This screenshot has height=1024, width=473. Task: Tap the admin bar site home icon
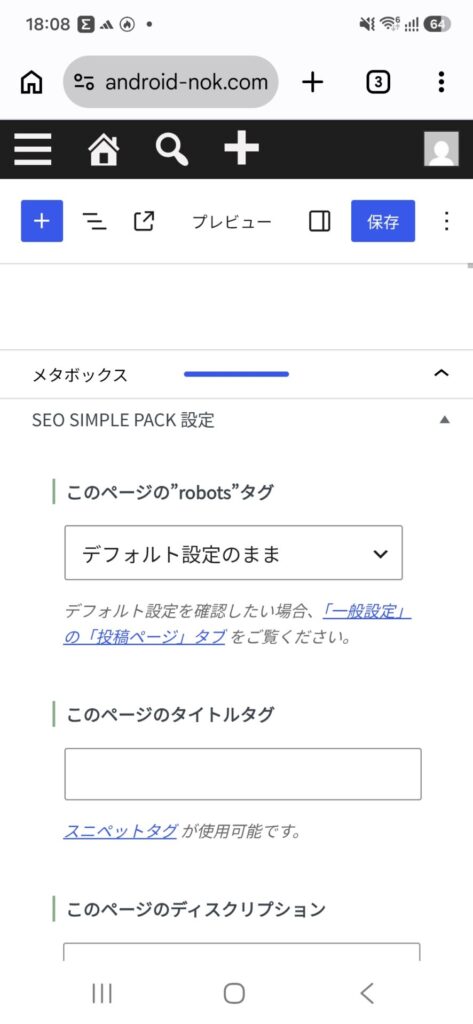pos(104,149)
